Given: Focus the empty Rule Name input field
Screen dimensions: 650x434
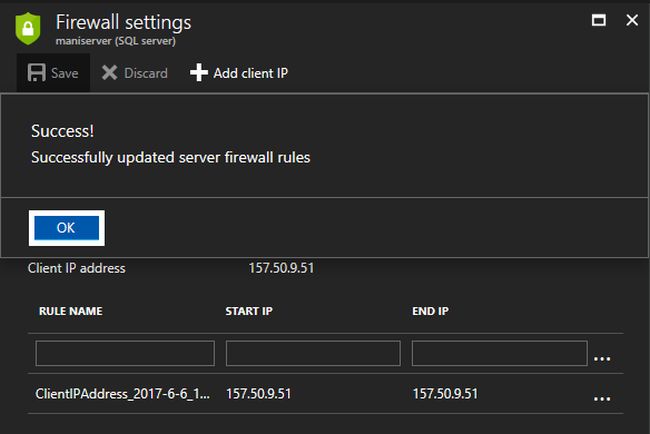Looking at the screenshot, I should tap(125, 353).
